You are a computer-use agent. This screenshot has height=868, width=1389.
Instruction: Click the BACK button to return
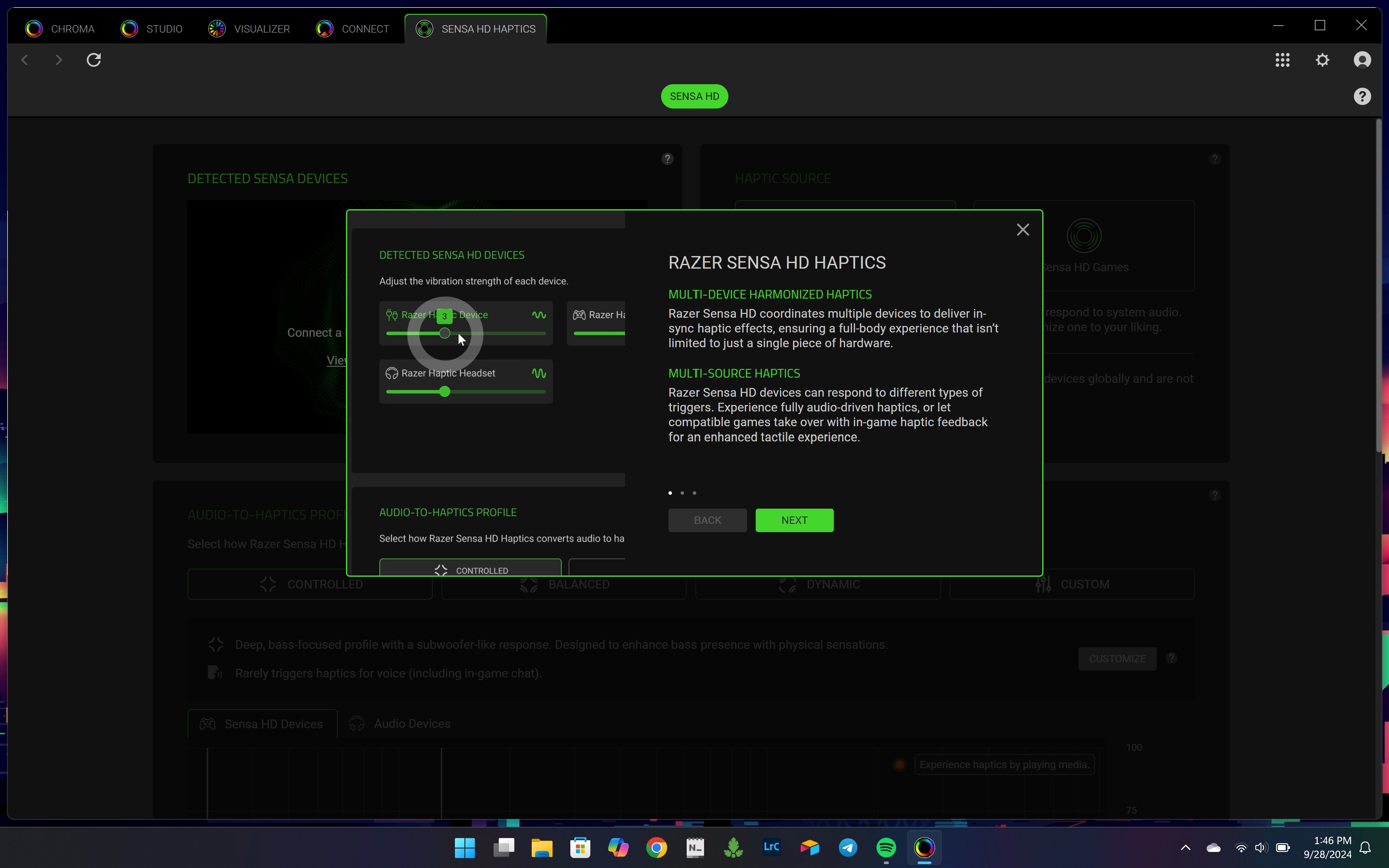(x=708, y=519)
